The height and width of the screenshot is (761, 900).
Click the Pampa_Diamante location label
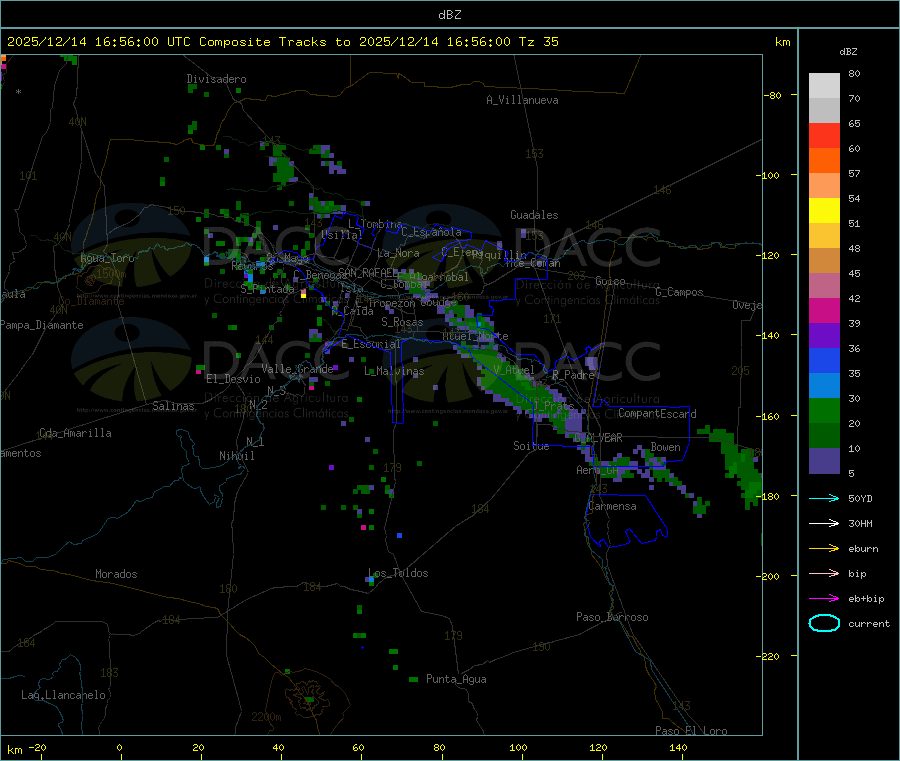tap(42, 325)
